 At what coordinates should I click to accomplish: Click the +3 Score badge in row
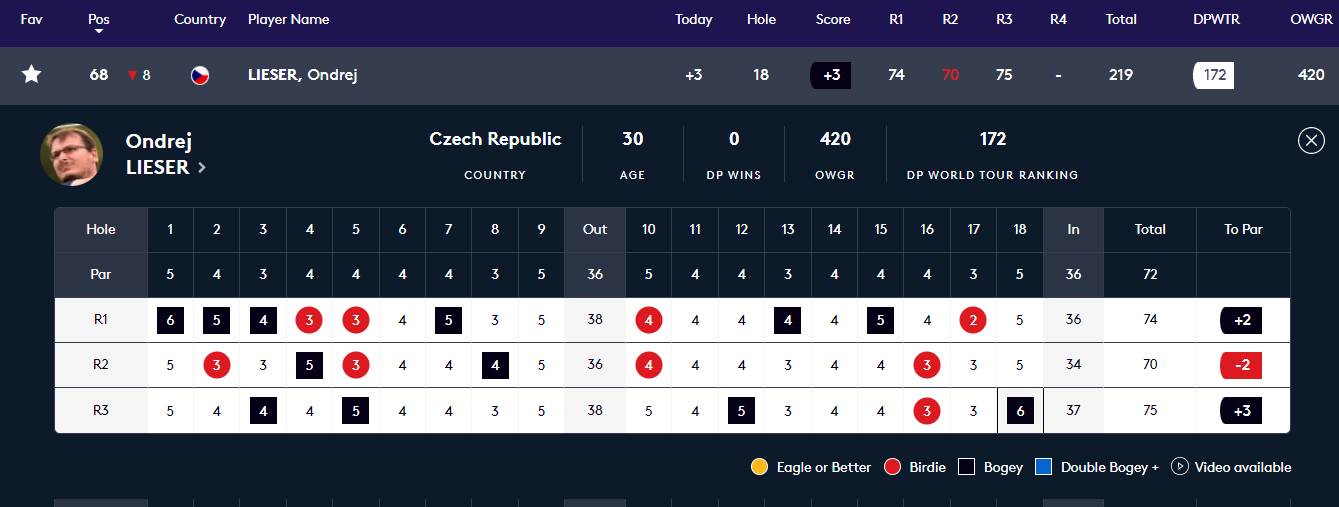(x=830, y=75)
